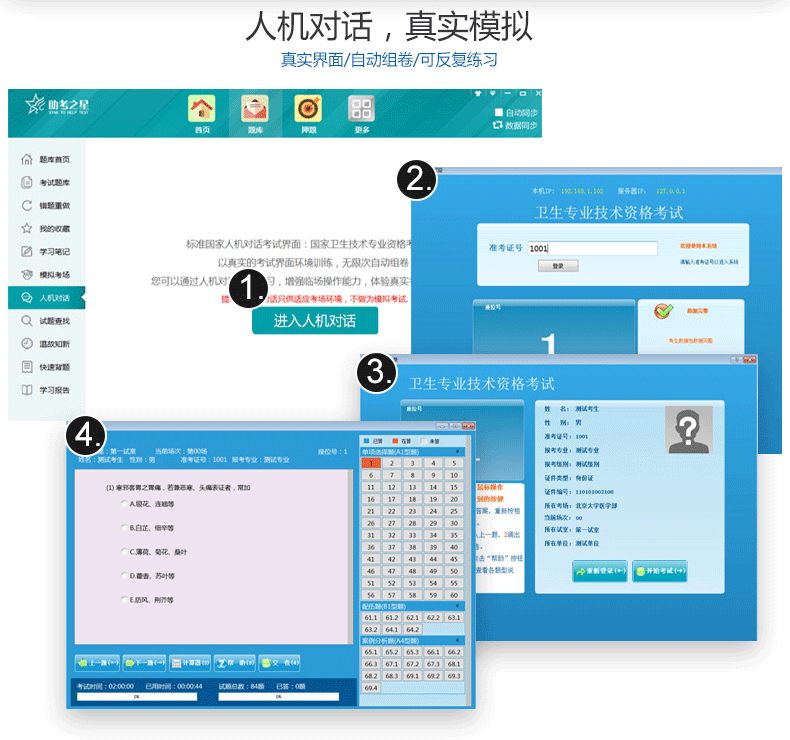Go to 模拟考场 in the sidebar
Image resolution: width=790 pixels, height=740 pixels.
click(x=46, y=275)
